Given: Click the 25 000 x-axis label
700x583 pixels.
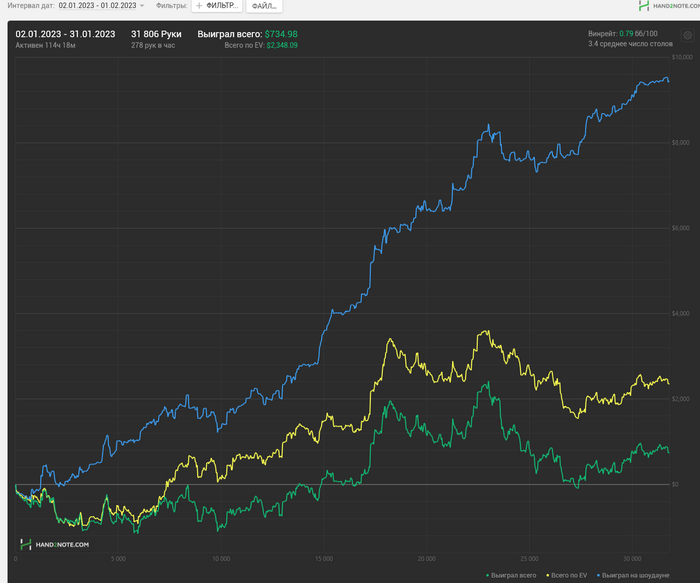Looking at the screenshot, I should [529, 559].
